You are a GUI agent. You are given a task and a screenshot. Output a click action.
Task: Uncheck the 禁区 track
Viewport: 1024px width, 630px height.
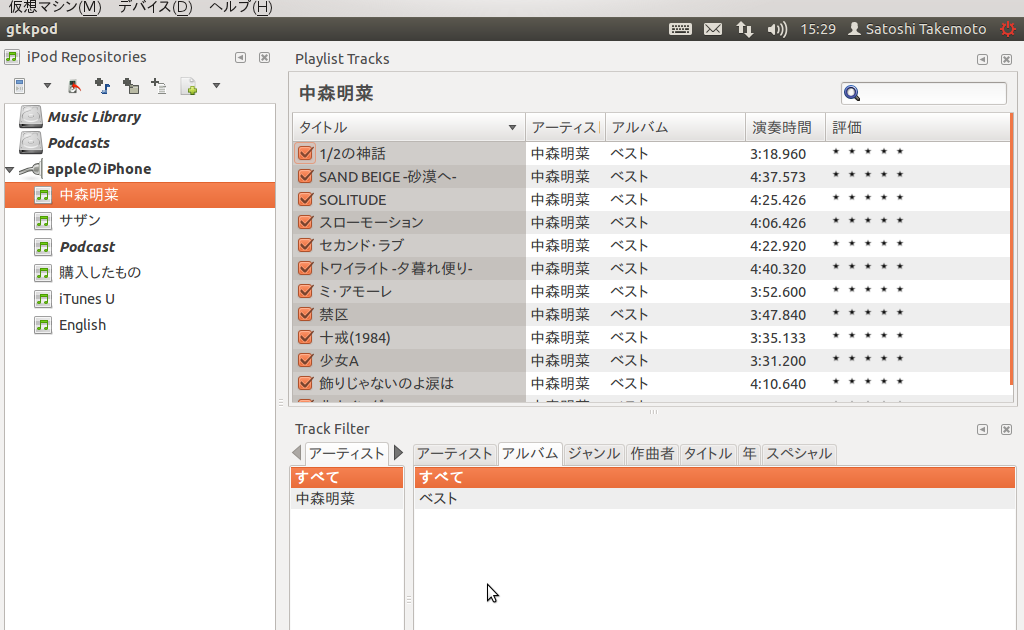[x=305, y=314]
